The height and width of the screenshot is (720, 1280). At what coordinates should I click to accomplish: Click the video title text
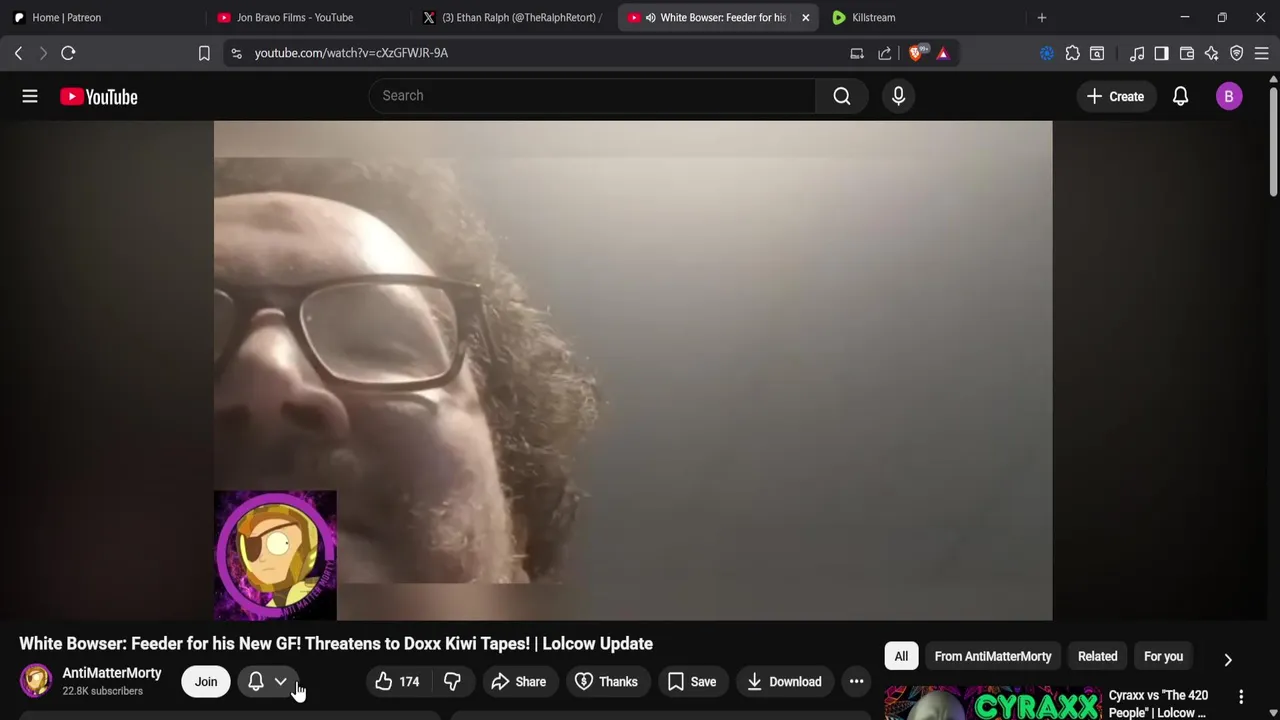click(x=336, y=644)
